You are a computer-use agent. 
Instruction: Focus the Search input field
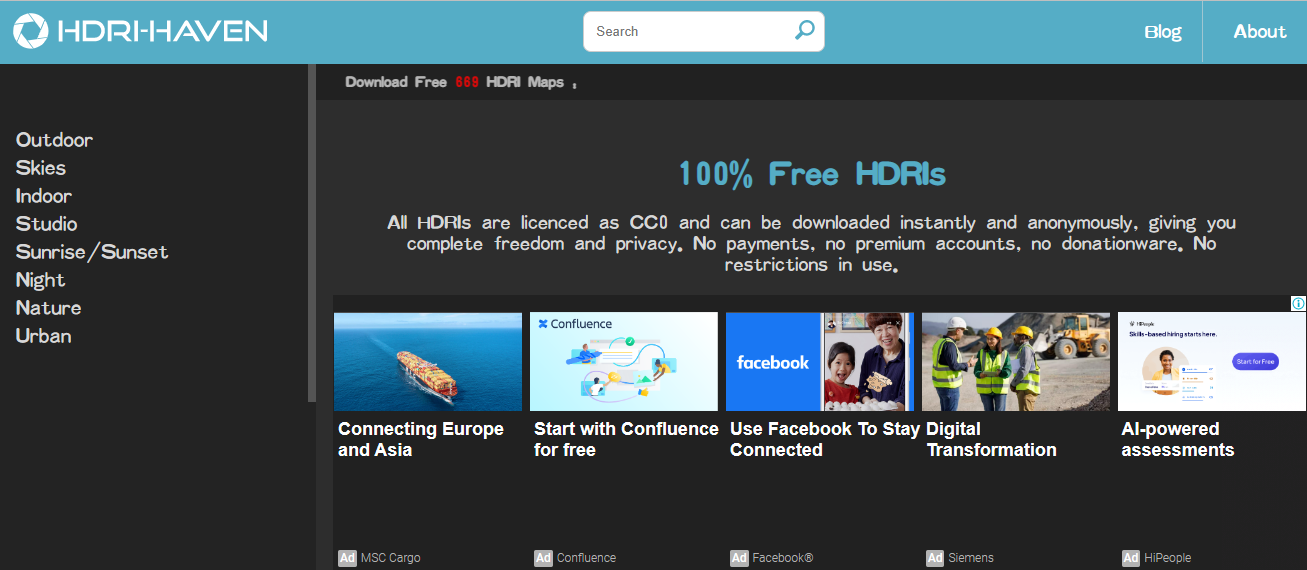[x=690, y=31]
